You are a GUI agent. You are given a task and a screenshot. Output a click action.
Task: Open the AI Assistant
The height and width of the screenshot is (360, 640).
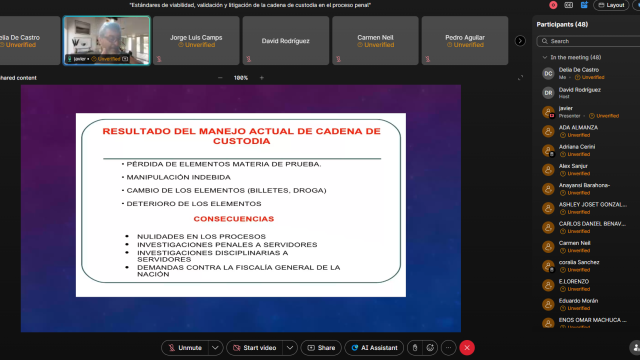click(374, 348)
